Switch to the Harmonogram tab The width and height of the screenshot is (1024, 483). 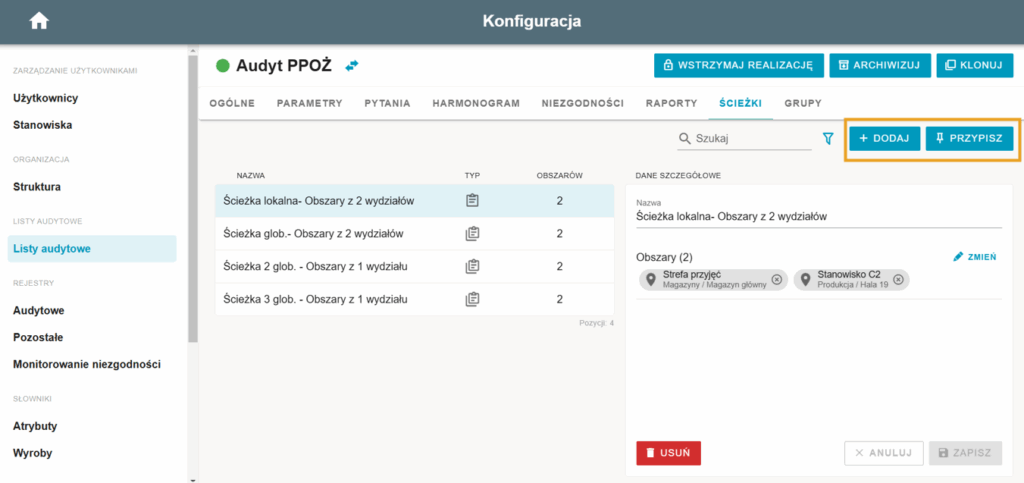(x=476, y=103)
